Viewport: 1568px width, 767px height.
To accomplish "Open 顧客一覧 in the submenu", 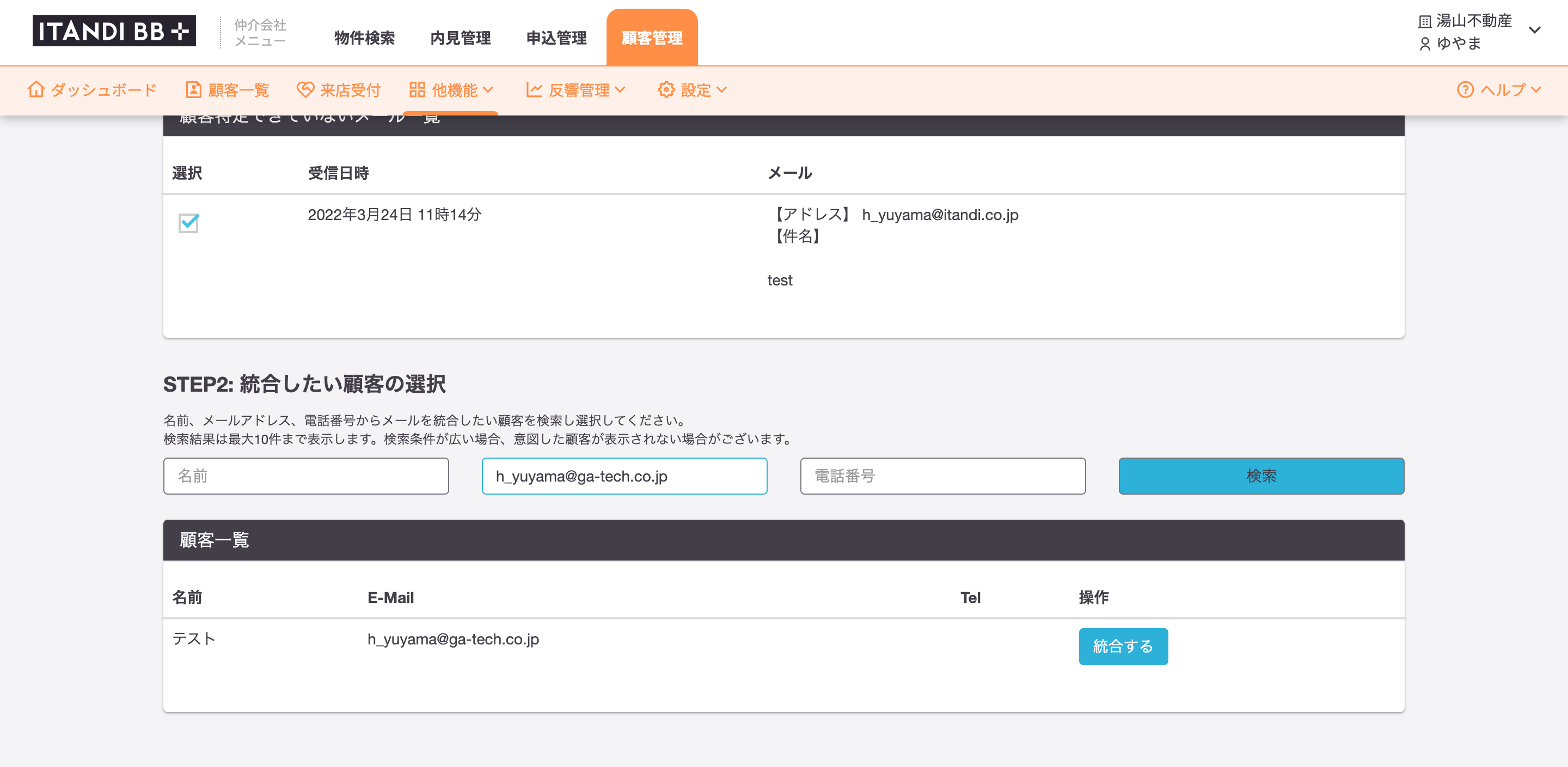I will click(x=227, y=89).
